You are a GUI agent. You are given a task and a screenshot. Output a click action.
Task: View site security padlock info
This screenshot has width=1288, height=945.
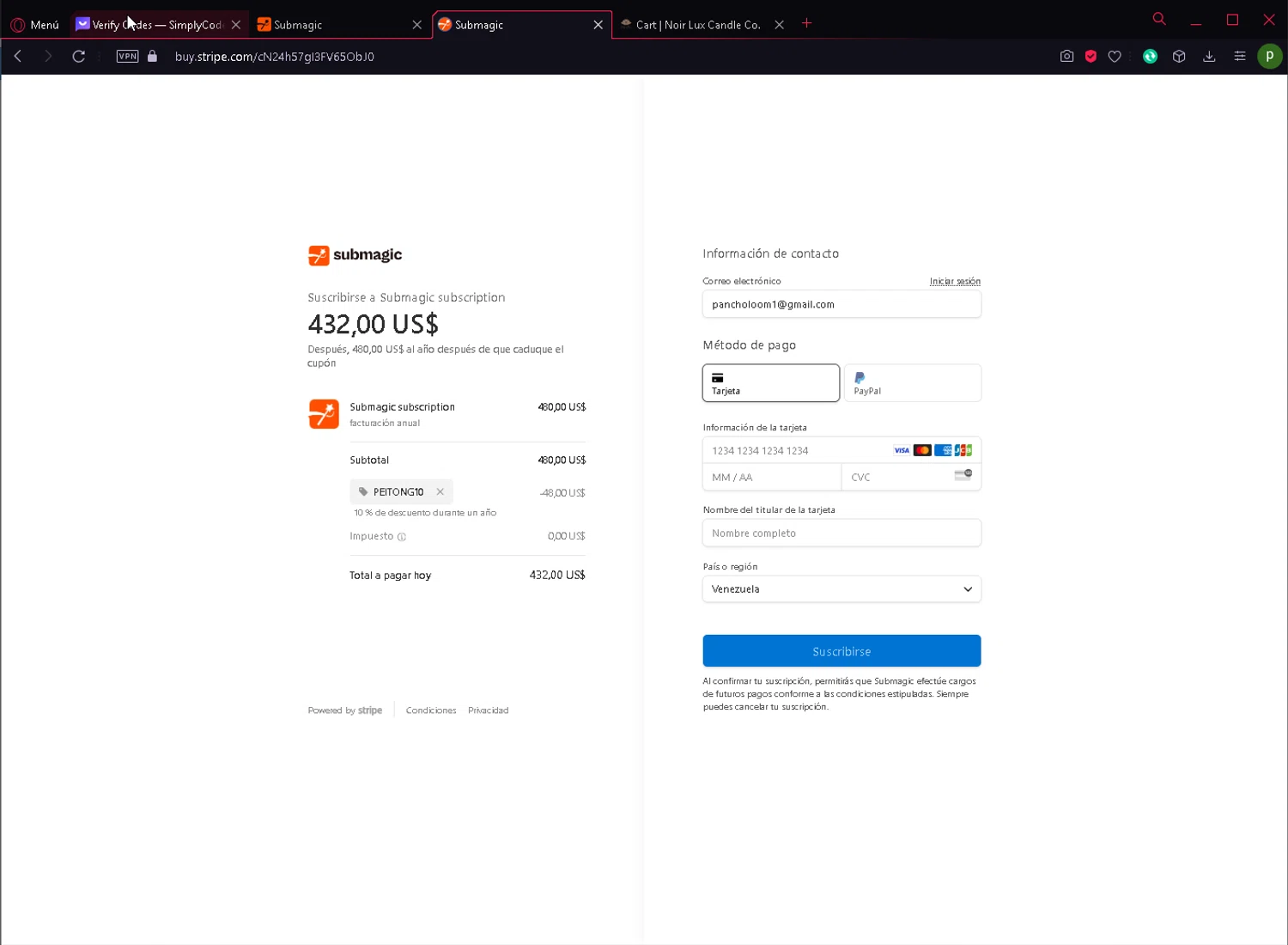click(x=152, y=56)
